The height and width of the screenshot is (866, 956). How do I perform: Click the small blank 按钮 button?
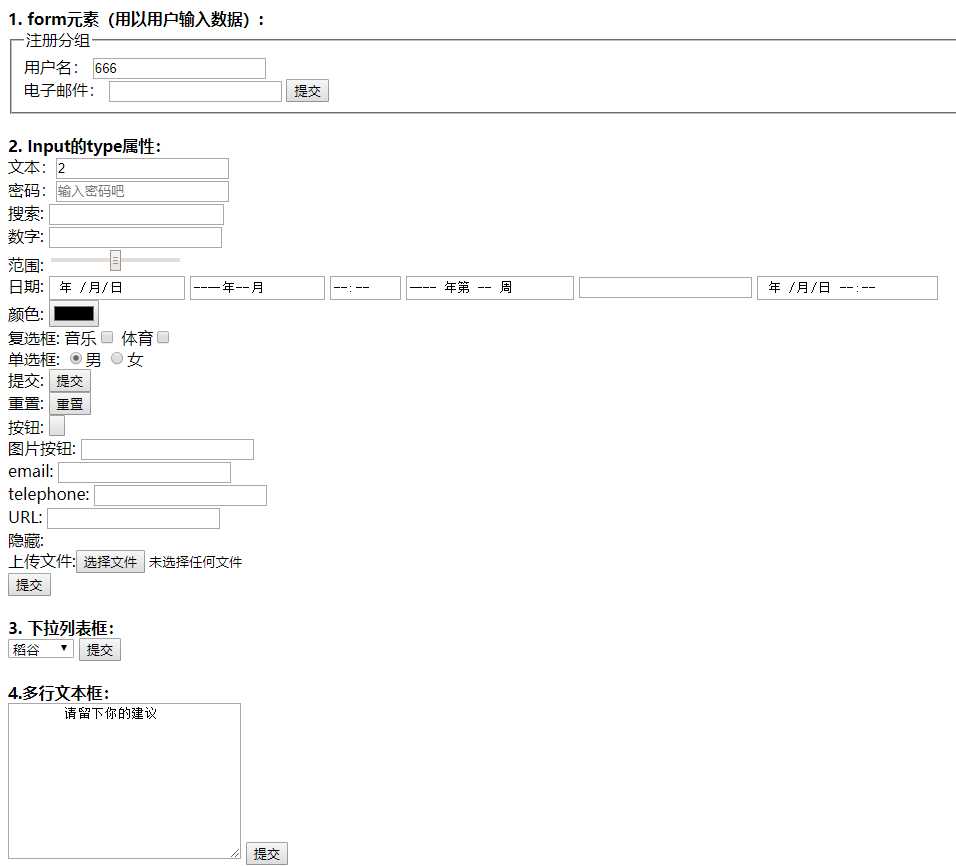tap(57, 426)
